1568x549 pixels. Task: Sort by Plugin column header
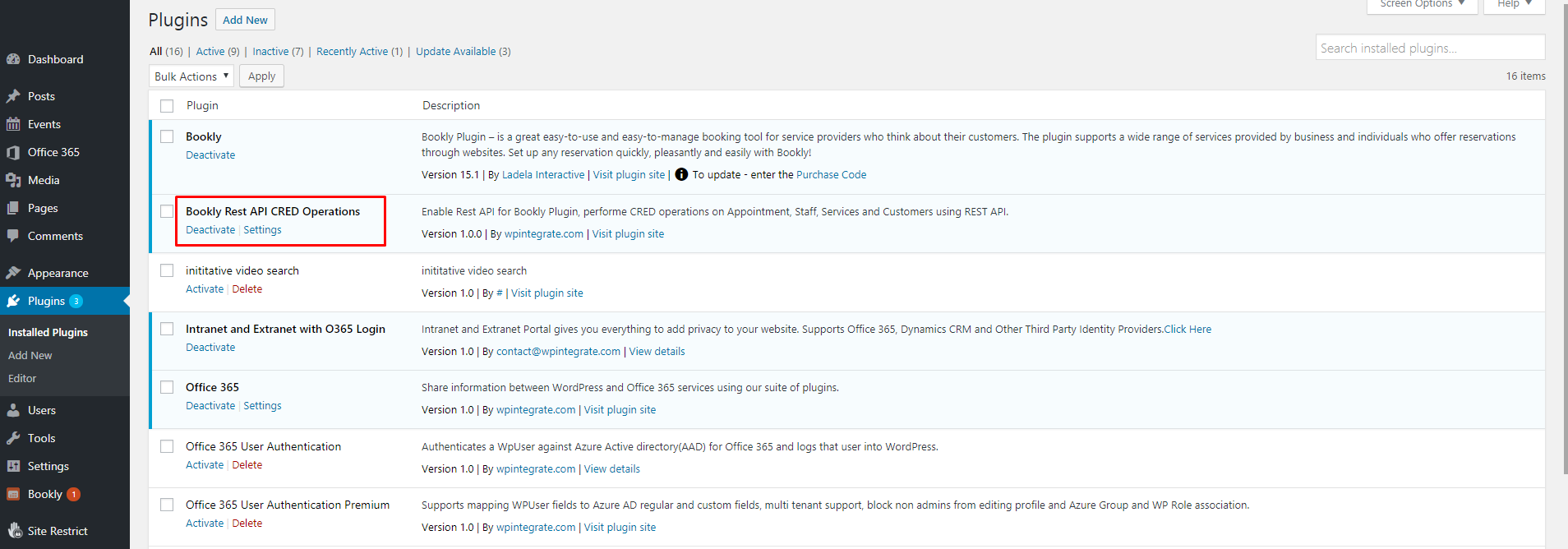pos(202,105)
